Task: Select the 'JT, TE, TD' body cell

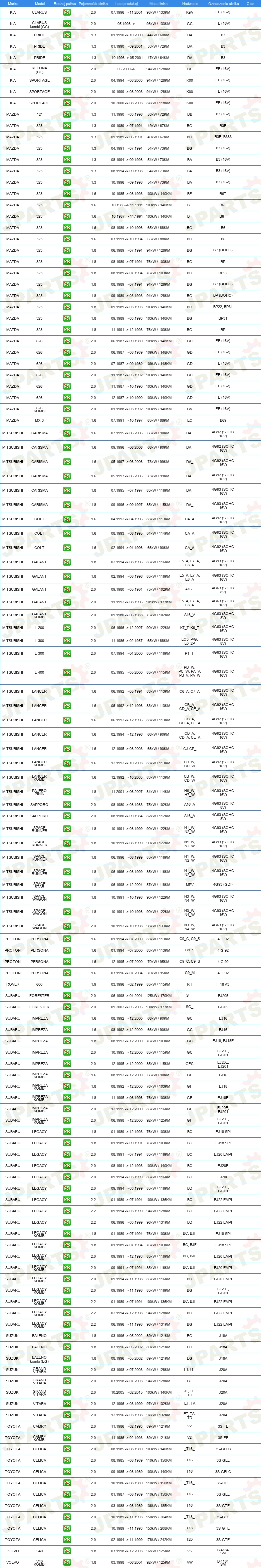Action: pyautogui.click(x=190, y=1392)
